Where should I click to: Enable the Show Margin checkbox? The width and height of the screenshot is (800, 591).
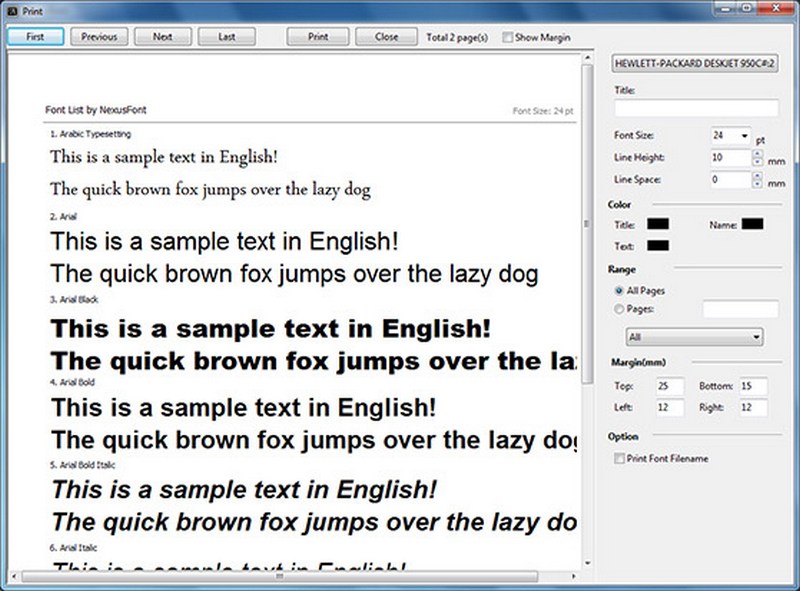click(509, 38)
